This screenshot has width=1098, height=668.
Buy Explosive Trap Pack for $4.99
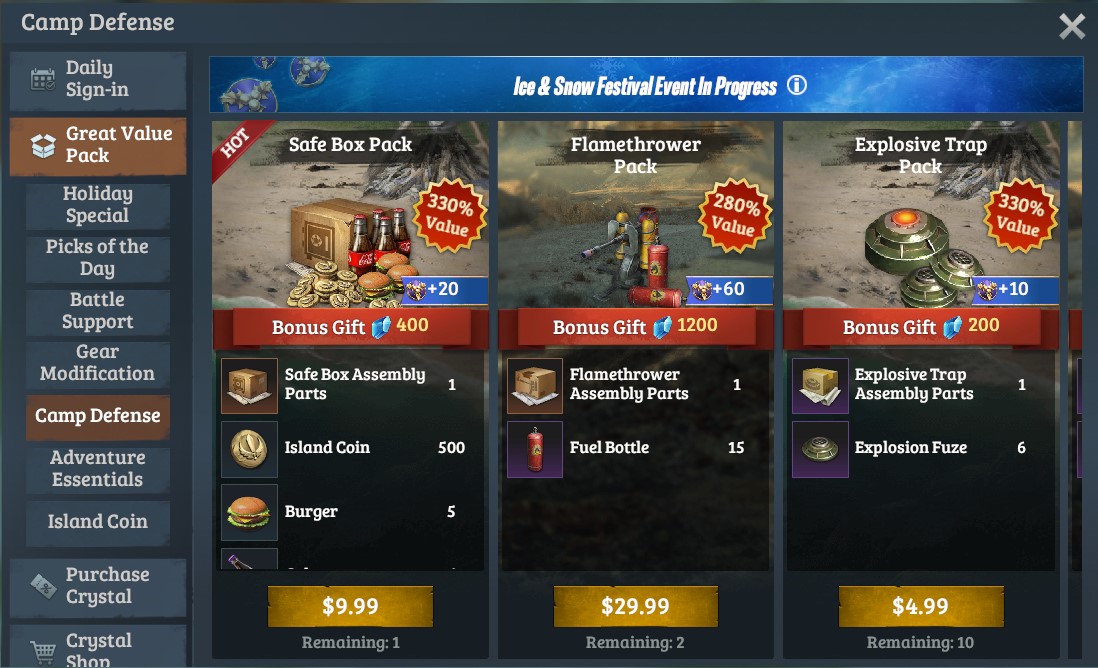pyautogui.click(x=921, y=606)
